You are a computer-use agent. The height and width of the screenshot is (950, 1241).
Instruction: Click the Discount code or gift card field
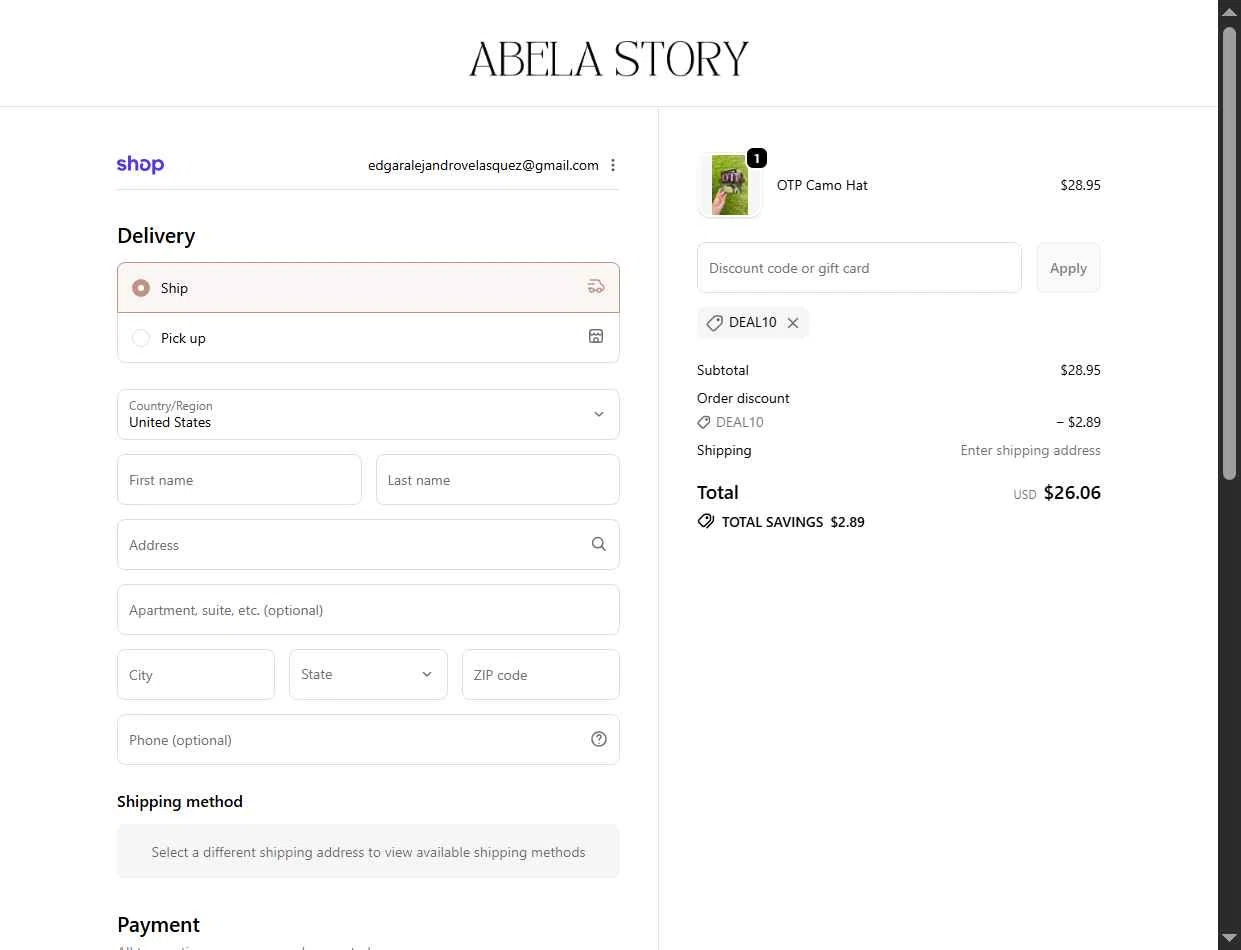[x=859, y=268]
